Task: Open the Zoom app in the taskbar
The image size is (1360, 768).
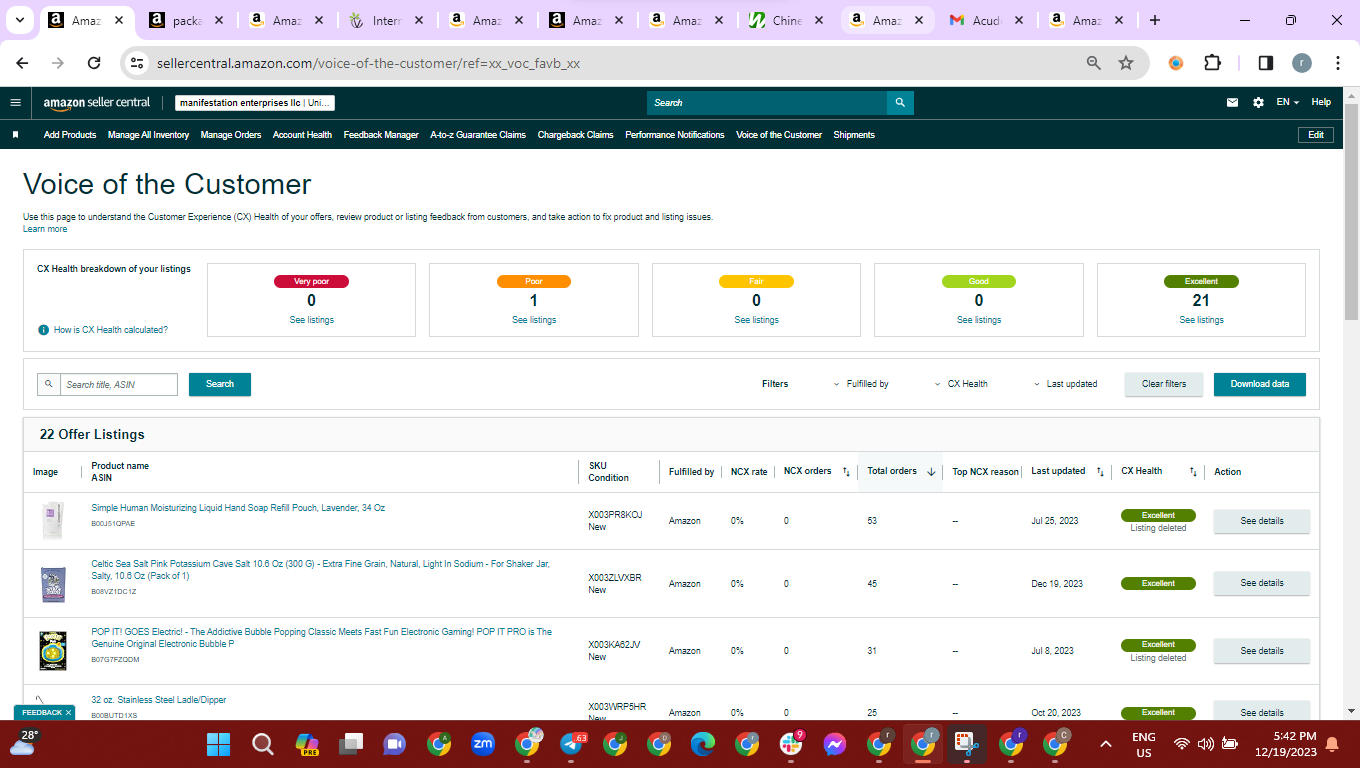Action: (x=483, y=744)
